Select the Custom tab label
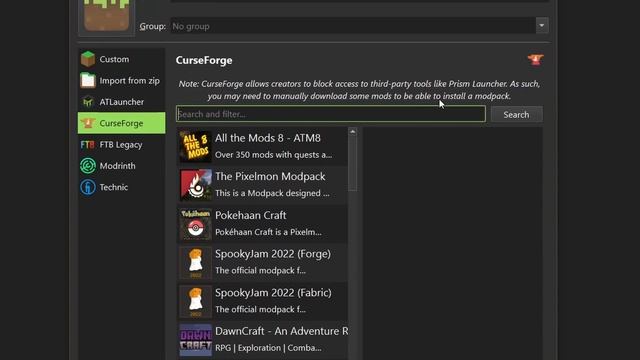This screenshot has width=640, height=360. (x=114, y=59)
